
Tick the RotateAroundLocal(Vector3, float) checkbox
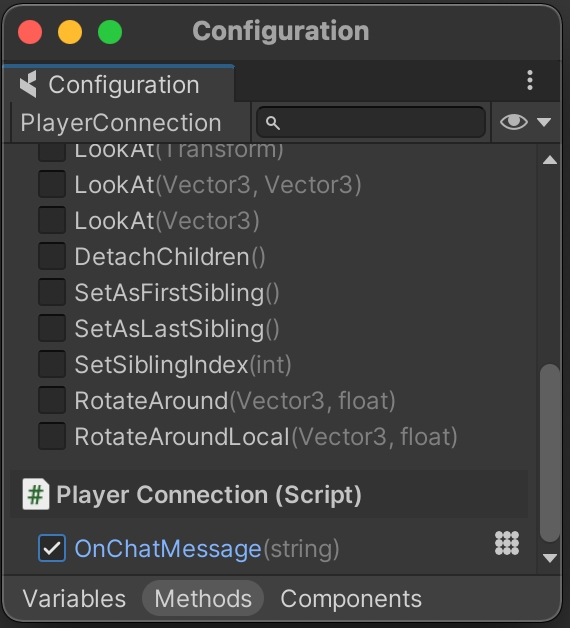pyautogui.click(x=52, y=437)
